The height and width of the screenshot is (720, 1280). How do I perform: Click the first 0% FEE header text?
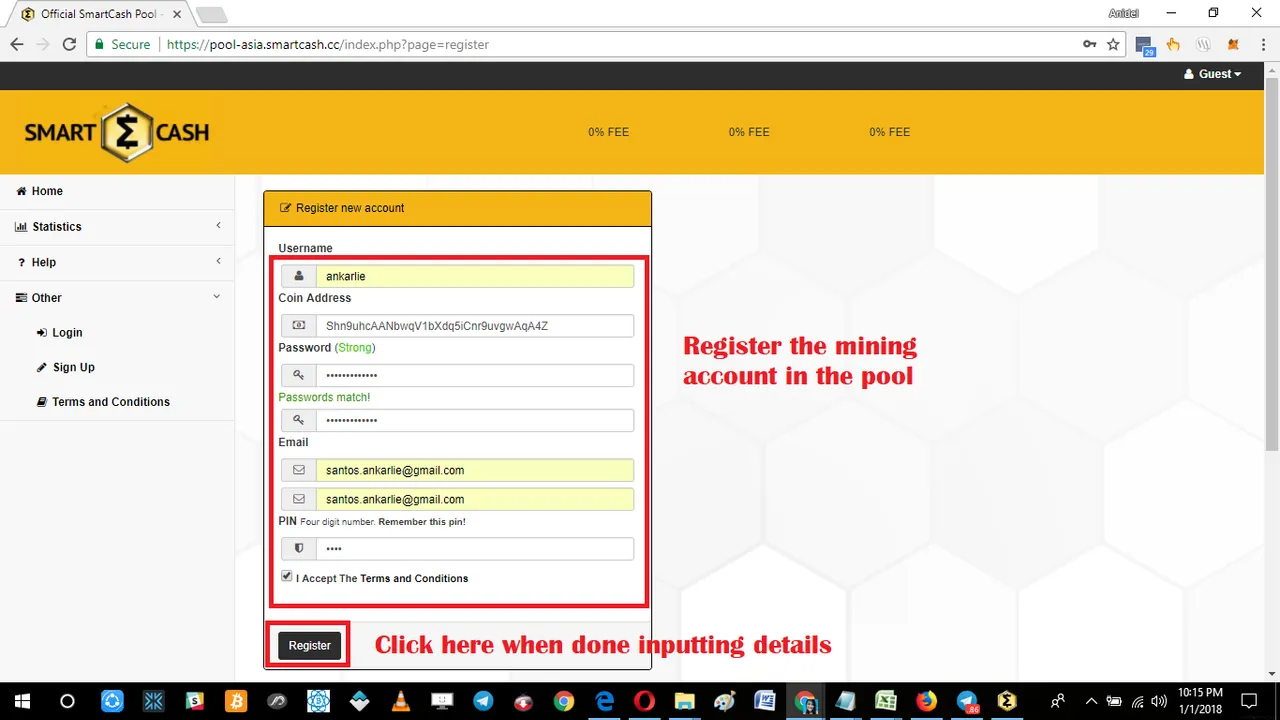pos(608,132)
